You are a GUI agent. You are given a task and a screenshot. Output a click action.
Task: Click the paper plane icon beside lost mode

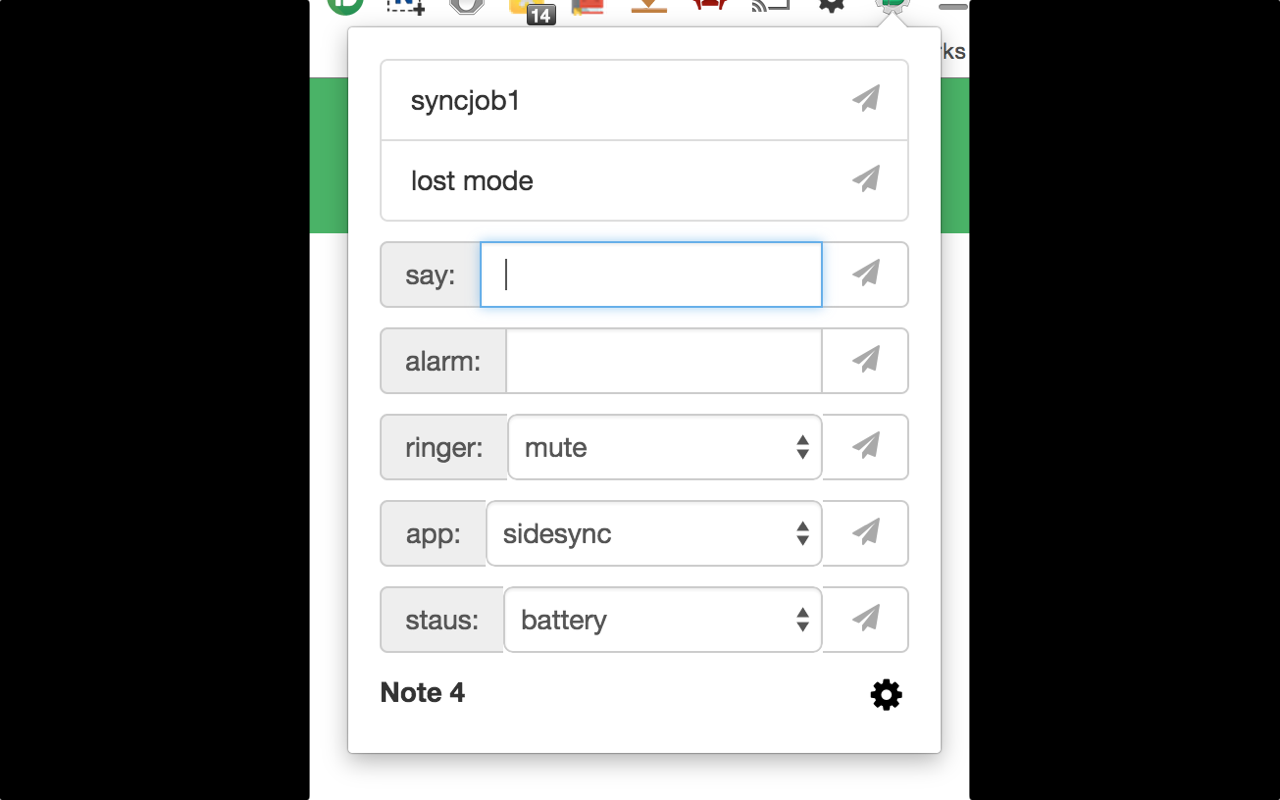tap(866, 179)
